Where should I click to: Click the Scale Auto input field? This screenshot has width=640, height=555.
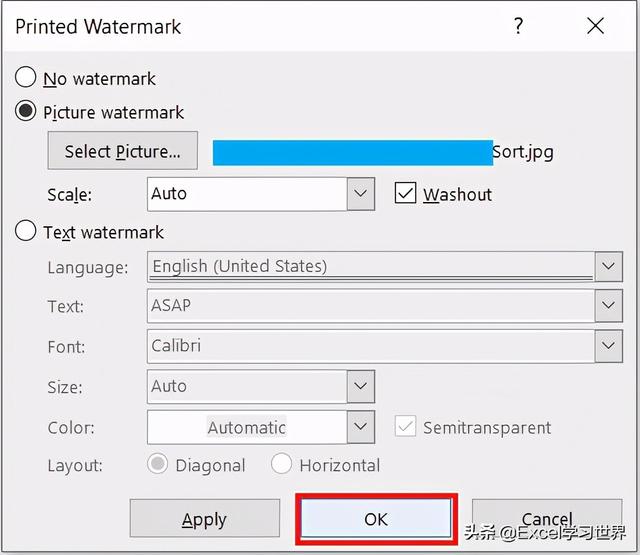(x=247, y=193)
